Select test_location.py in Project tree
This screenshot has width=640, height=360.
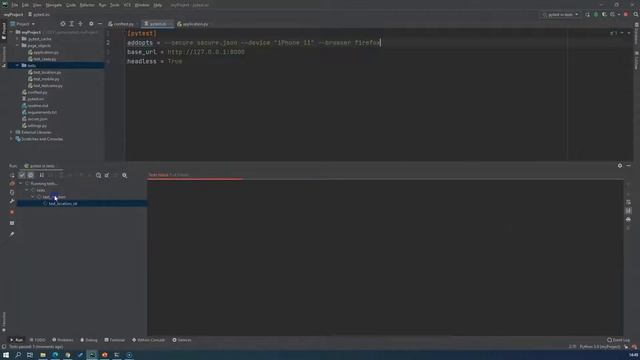(x=44, y=72)
